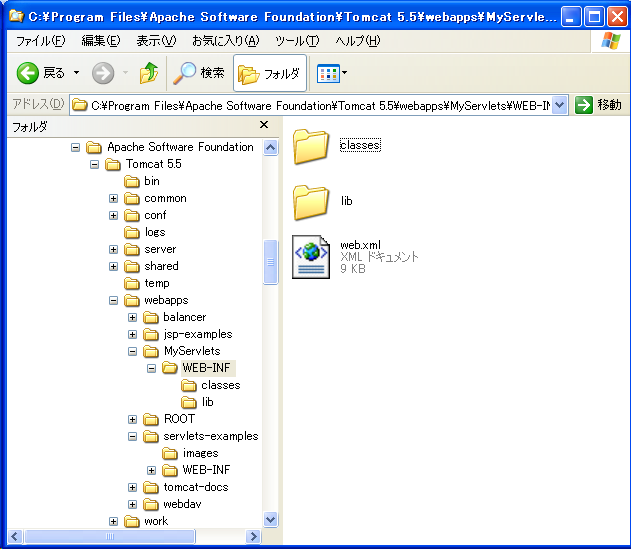Expand the tomcat-docs folder node
This screenshot has width=631, height=549.
[132, 487]
